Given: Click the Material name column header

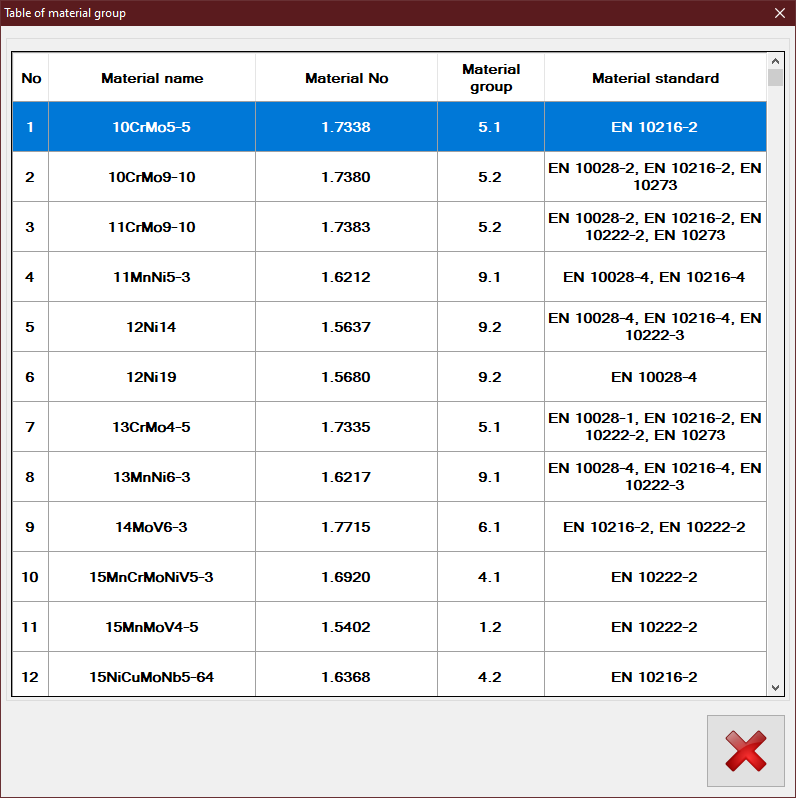Looking at the screenshot, I should click(152, 78).
